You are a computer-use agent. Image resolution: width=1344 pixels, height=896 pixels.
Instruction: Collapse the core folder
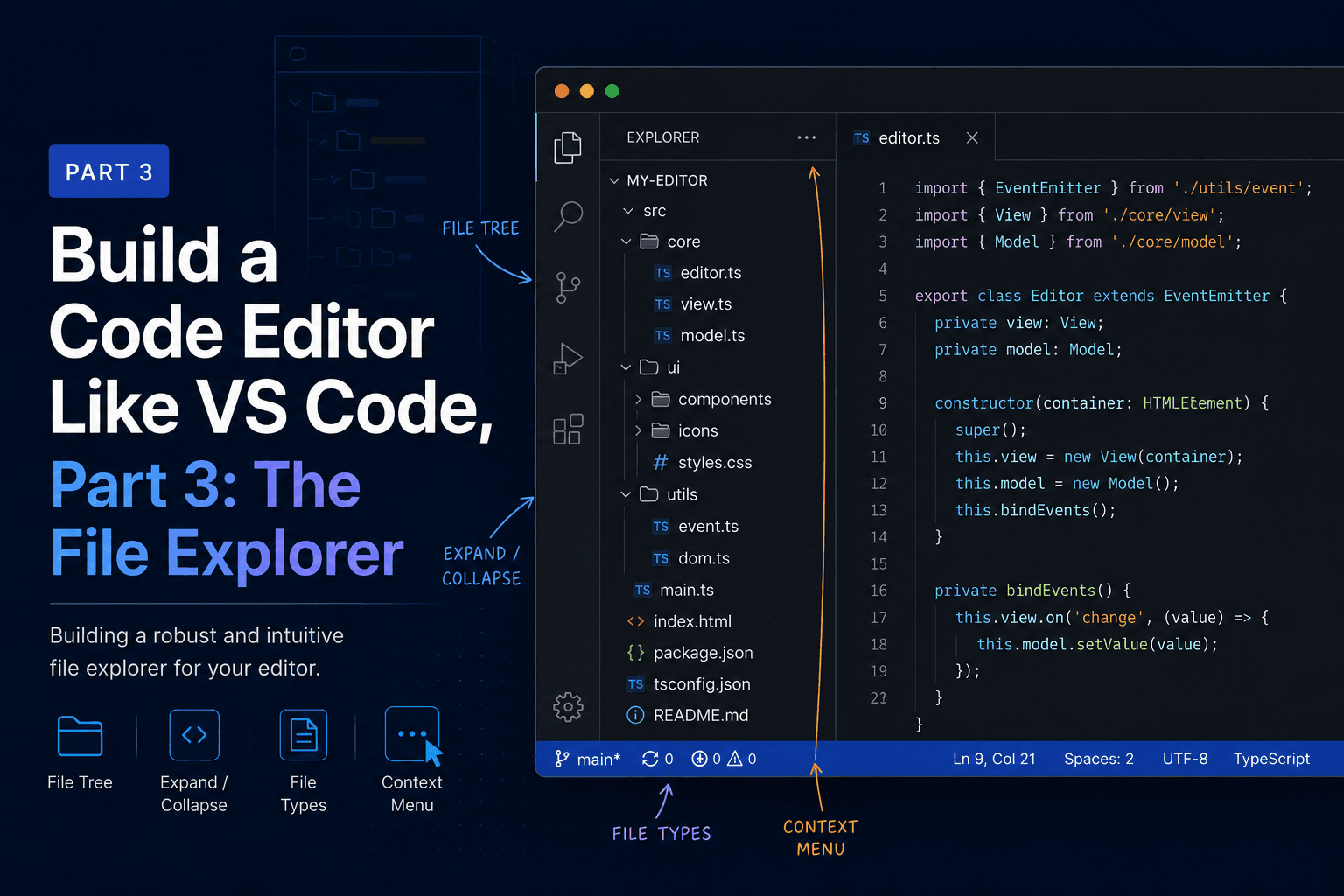tap(626, 241)
